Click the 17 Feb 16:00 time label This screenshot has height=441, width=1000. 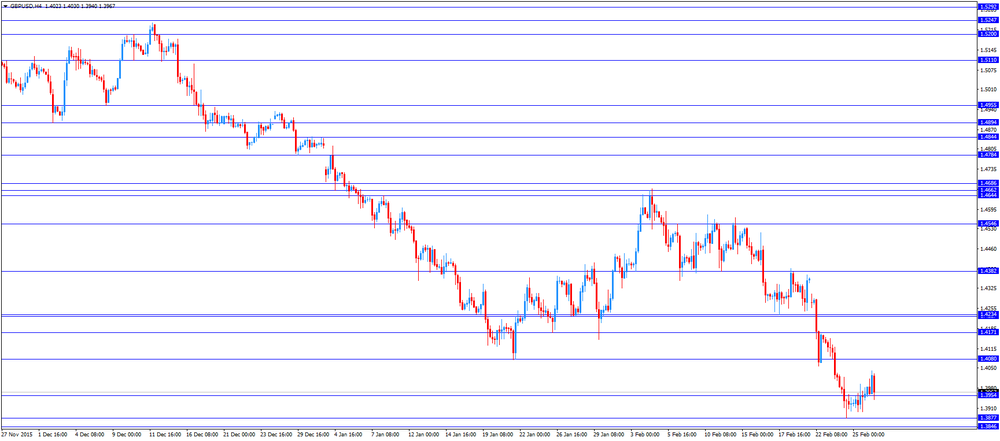tap(795, 435)
